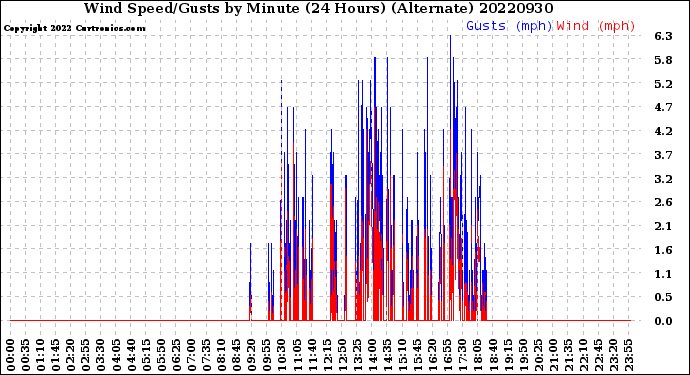Click the 02:20 time label
This screenshot has width=690, height=375.
tap(71, 355)
